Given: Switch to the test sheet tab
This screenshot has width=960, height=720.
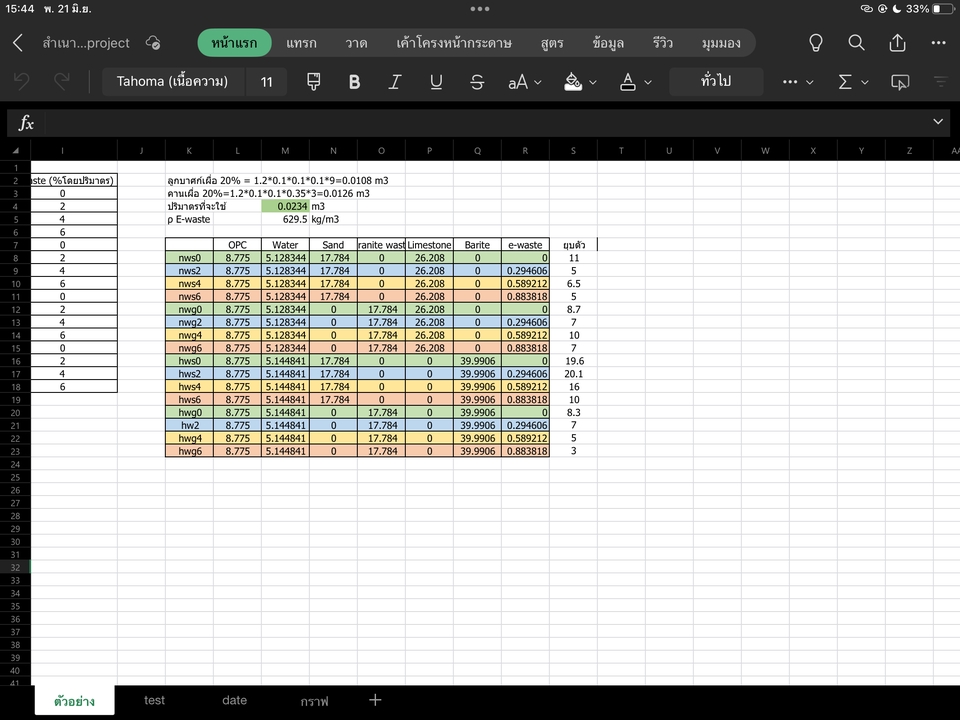Looking at the screenshot, I should pyautogui.click(x=154, y=700).
